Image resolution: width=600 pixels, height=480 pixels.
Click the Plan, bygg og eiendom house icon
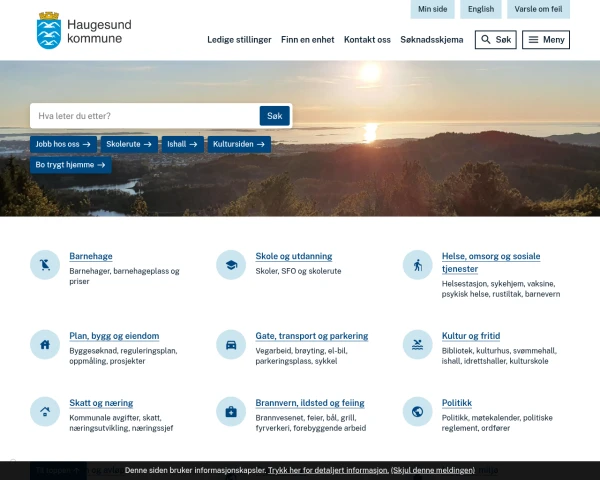coord(45,344)
